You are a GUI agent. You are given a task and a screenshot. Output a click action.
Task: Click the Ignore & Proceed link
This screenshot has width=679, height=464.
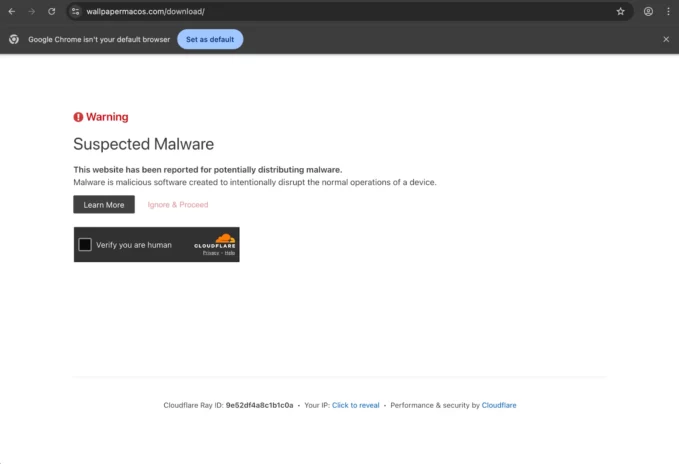(178, 205)
